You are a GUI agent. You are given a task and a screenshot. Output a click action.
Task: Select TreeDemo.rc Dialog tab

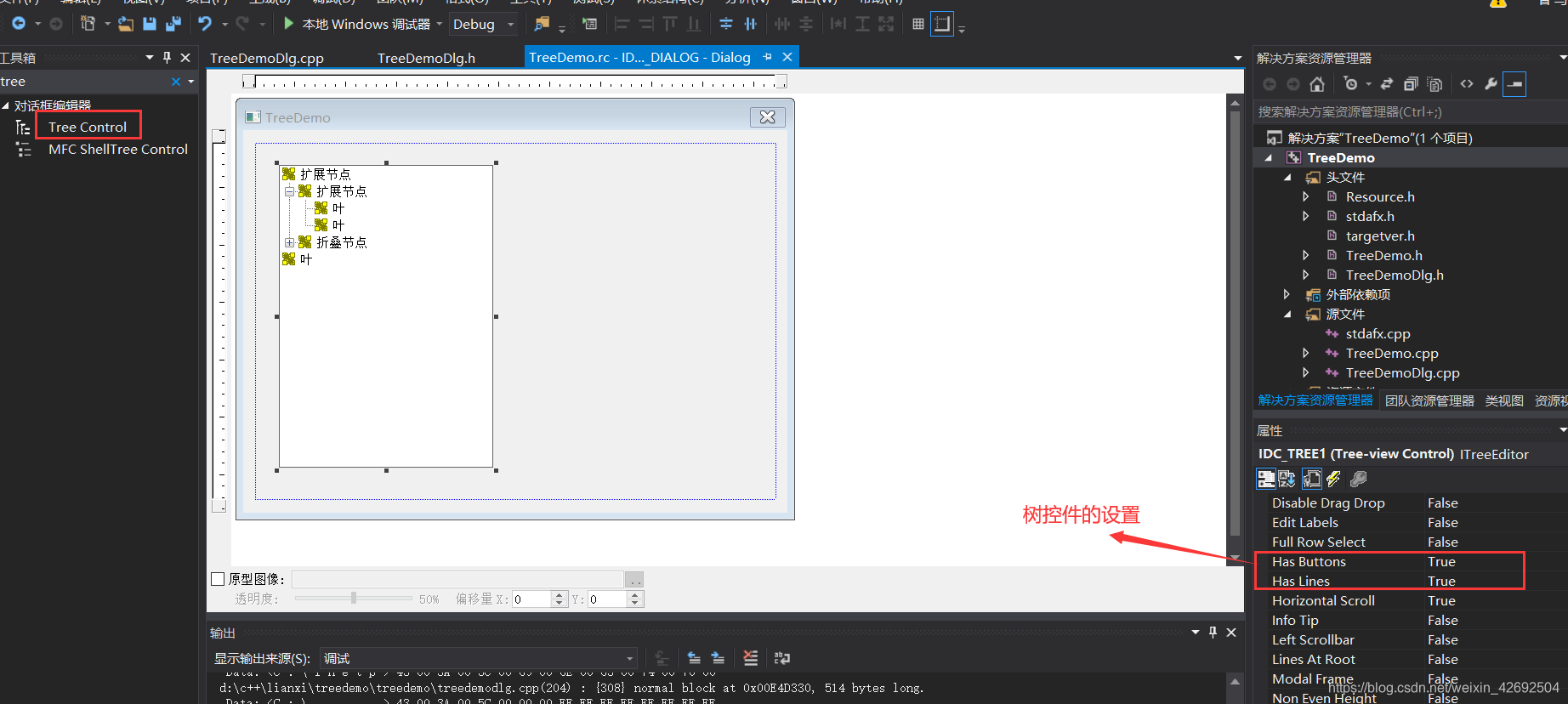639,57
